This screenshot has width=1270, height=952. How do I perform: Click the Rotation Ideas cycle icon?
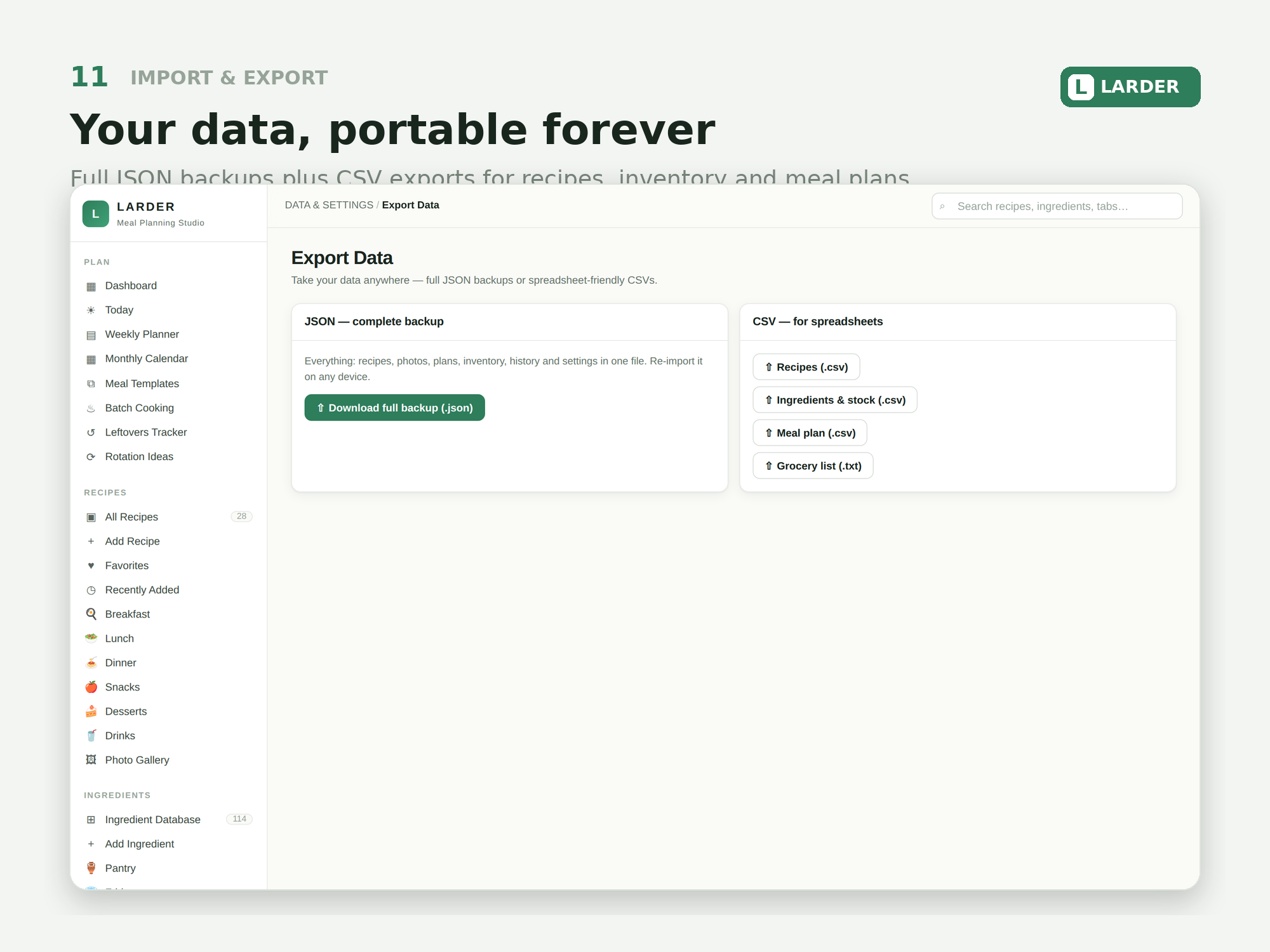coord(91,457)
